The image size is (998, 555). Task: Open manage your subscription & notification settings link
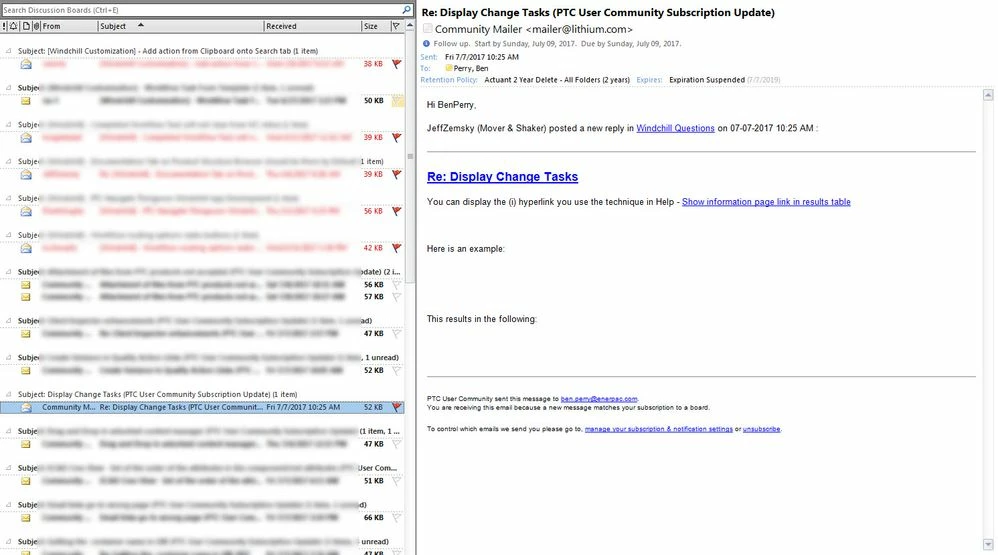click(x=658, y=429)
